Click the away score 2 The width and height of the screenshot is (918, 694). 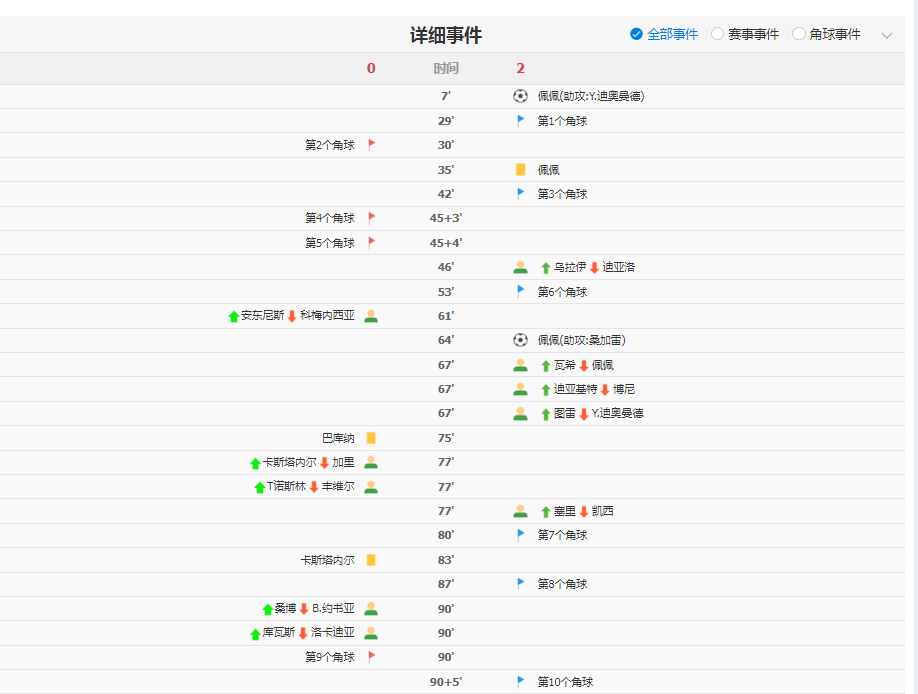coord(520,69)
